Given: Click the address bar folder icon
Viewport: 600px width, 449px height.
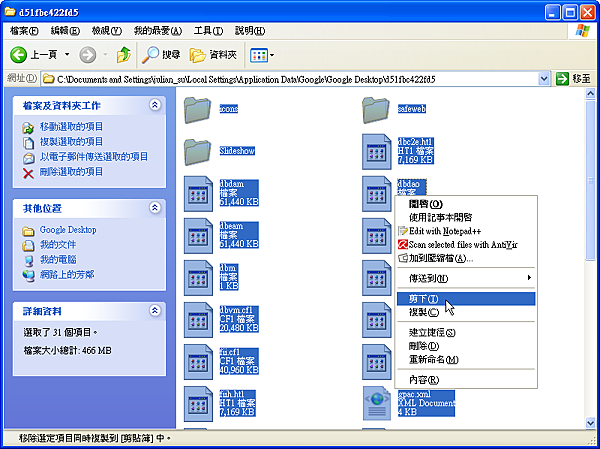Looking at the screenshot, I should tap(48, 79).
